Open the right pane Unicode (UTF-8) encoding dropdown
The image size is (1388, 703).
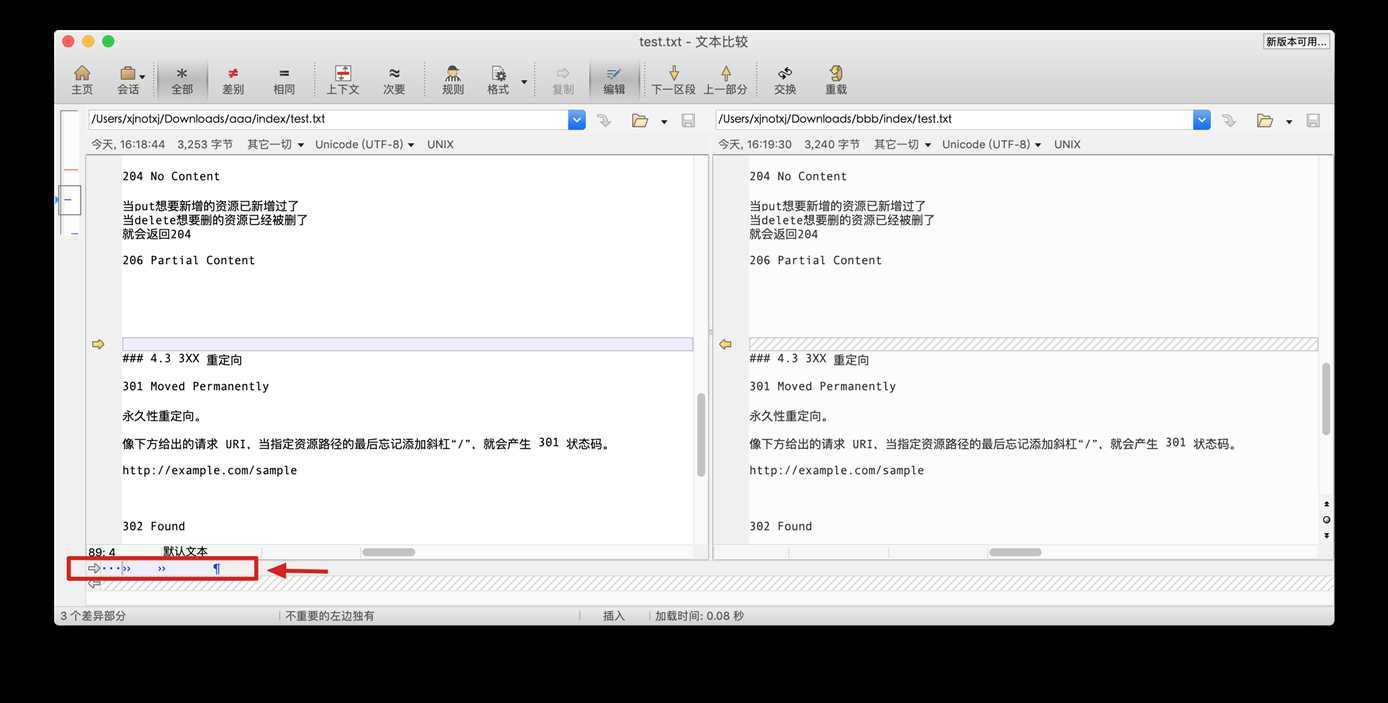(x=992, y=144)
